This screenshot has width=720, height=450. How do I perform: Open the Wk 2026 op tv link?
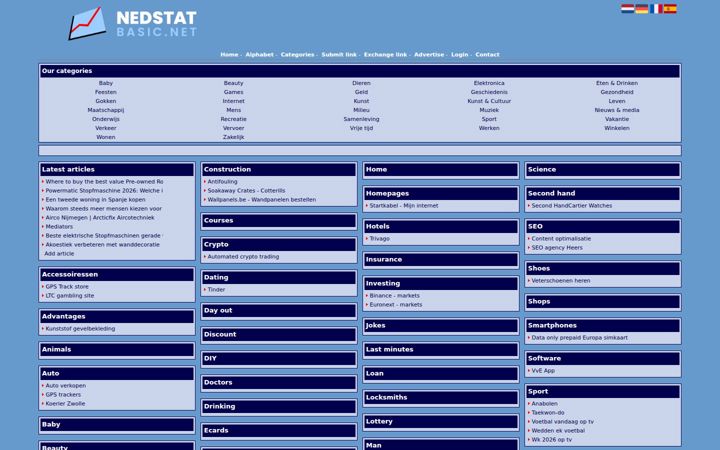pyautogui.click(x=551, y=440)
